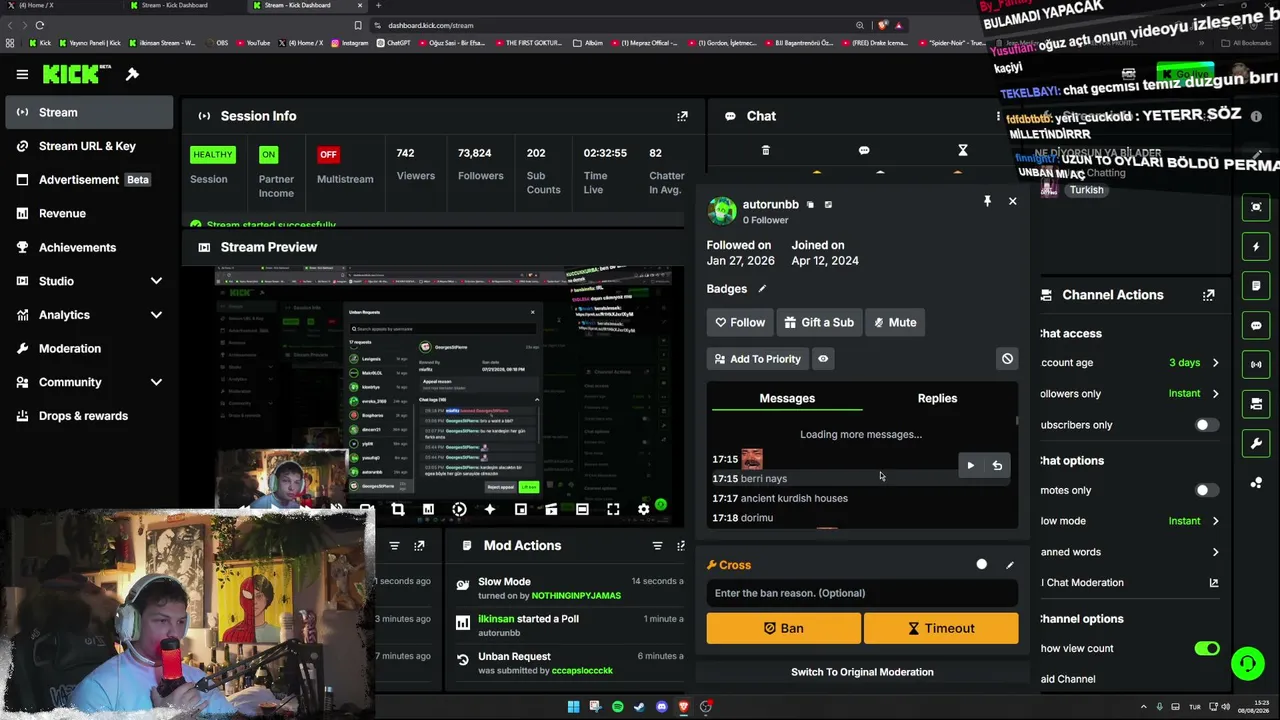The width and height of the screenshot is (1280, 720).
Task: Toggle Subscribers only chat
Action: [x=1207, y=425]
